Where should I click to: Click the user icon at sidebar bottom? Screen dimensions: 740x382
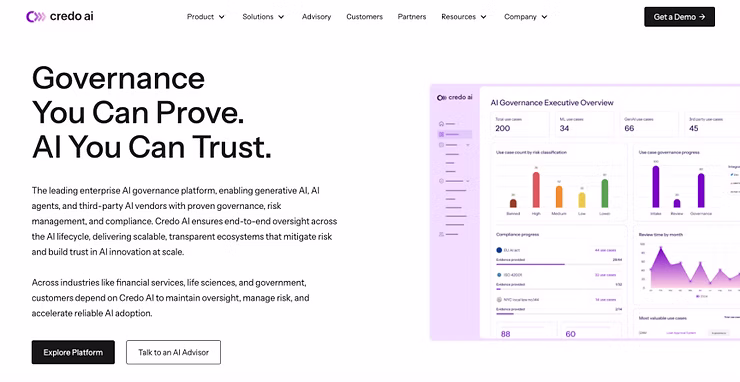pos(441,234)
